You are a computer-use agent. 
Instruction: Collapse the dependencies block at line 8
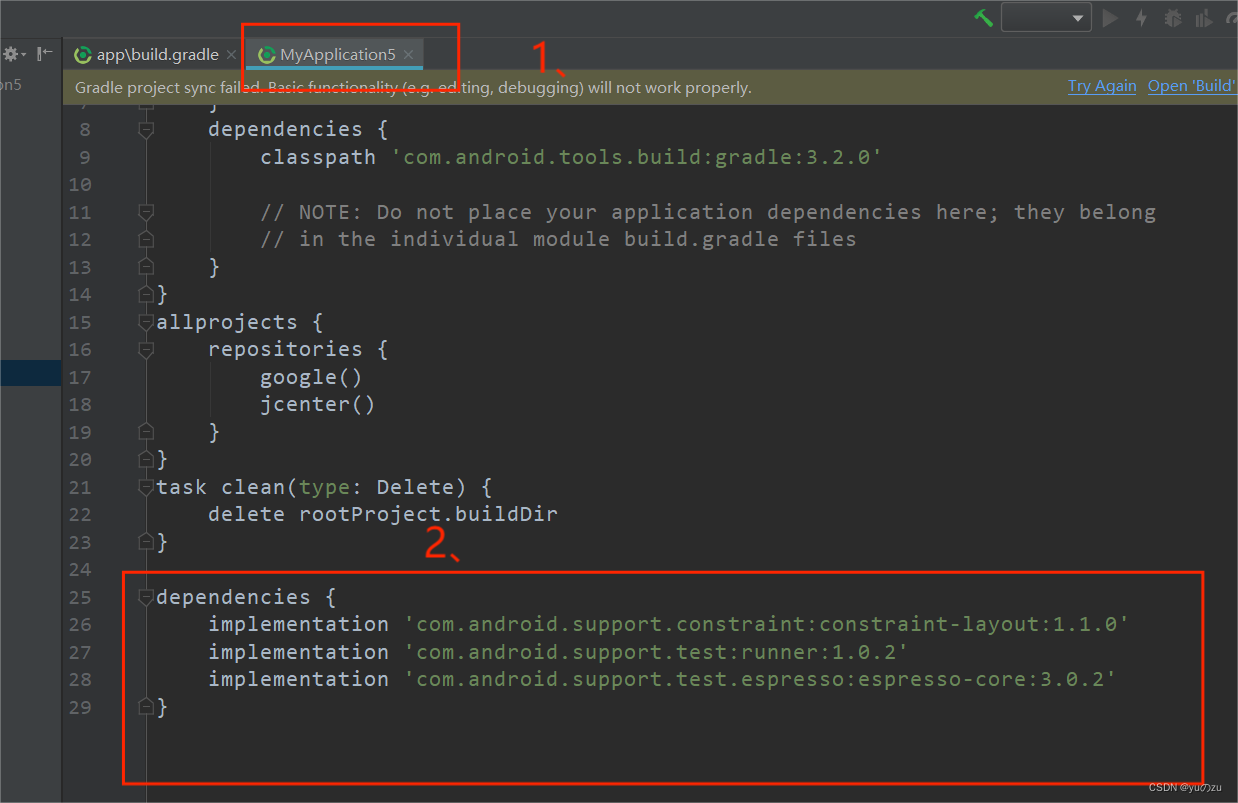tap(146, 129)
